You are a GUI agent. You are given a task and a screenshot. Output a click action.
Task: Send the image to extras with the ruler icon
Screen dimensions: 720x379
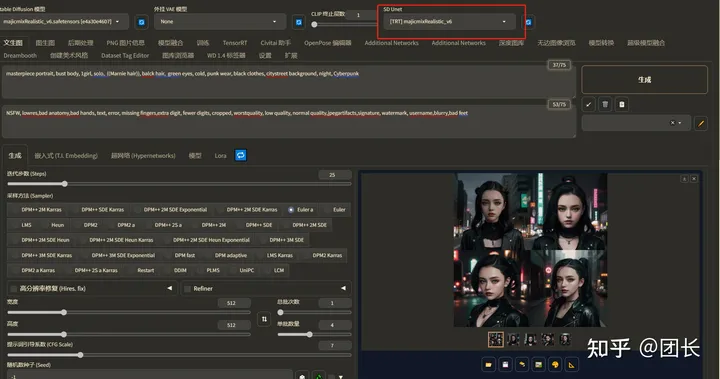click(571, 365)
